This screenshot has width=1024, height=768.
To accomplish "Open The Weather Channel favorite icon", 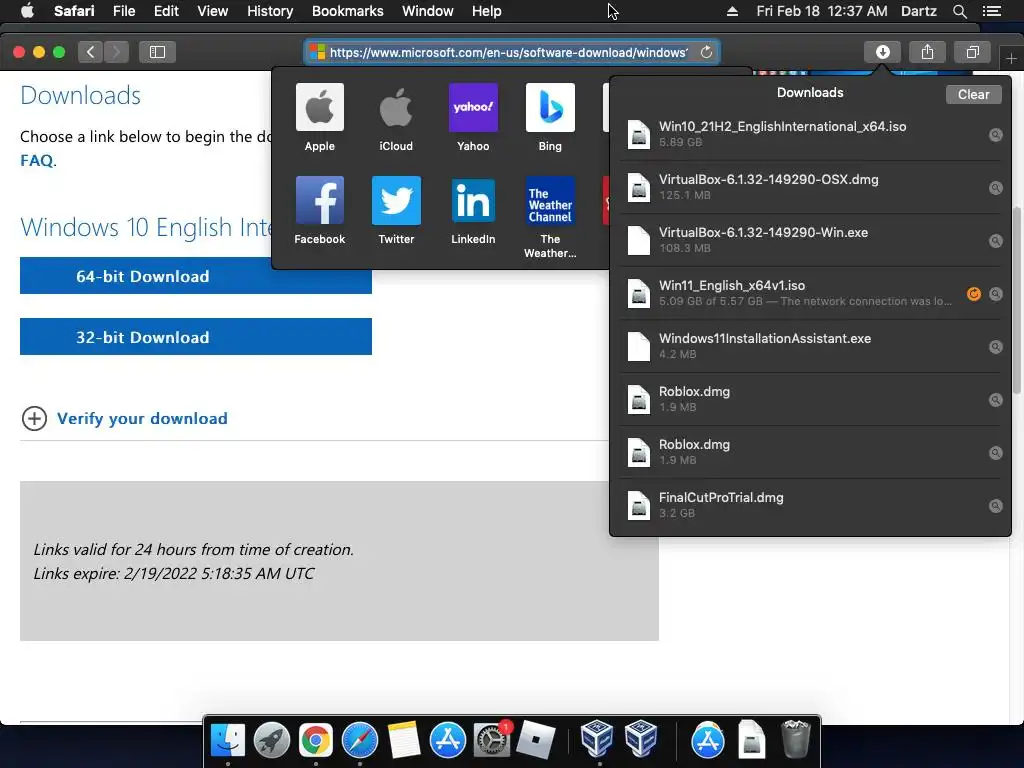I will pos(550,200).
